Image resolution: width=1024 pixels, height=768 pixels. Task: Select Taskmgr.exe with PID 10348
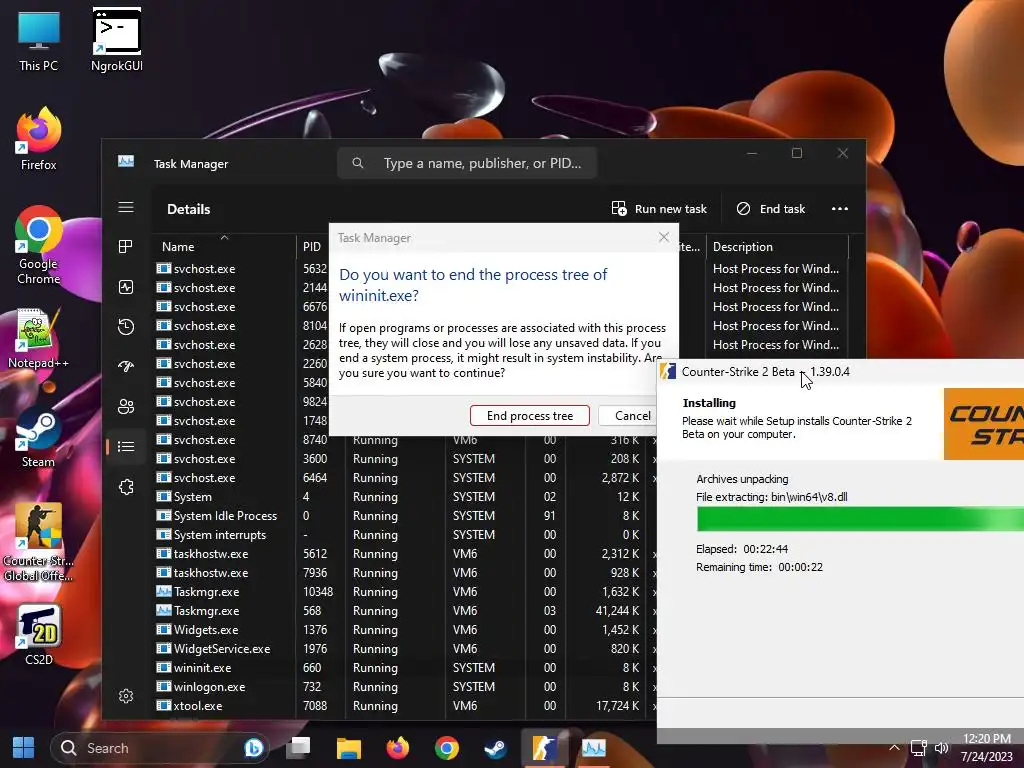point(405,592)
